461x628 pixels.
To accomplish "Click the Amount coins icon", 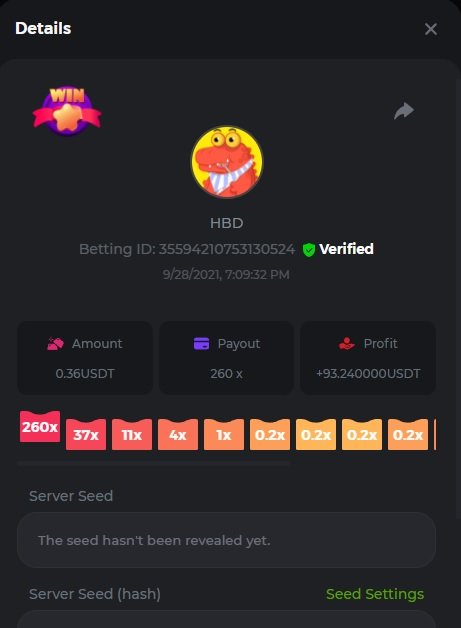I will click(x=55, y=344).
